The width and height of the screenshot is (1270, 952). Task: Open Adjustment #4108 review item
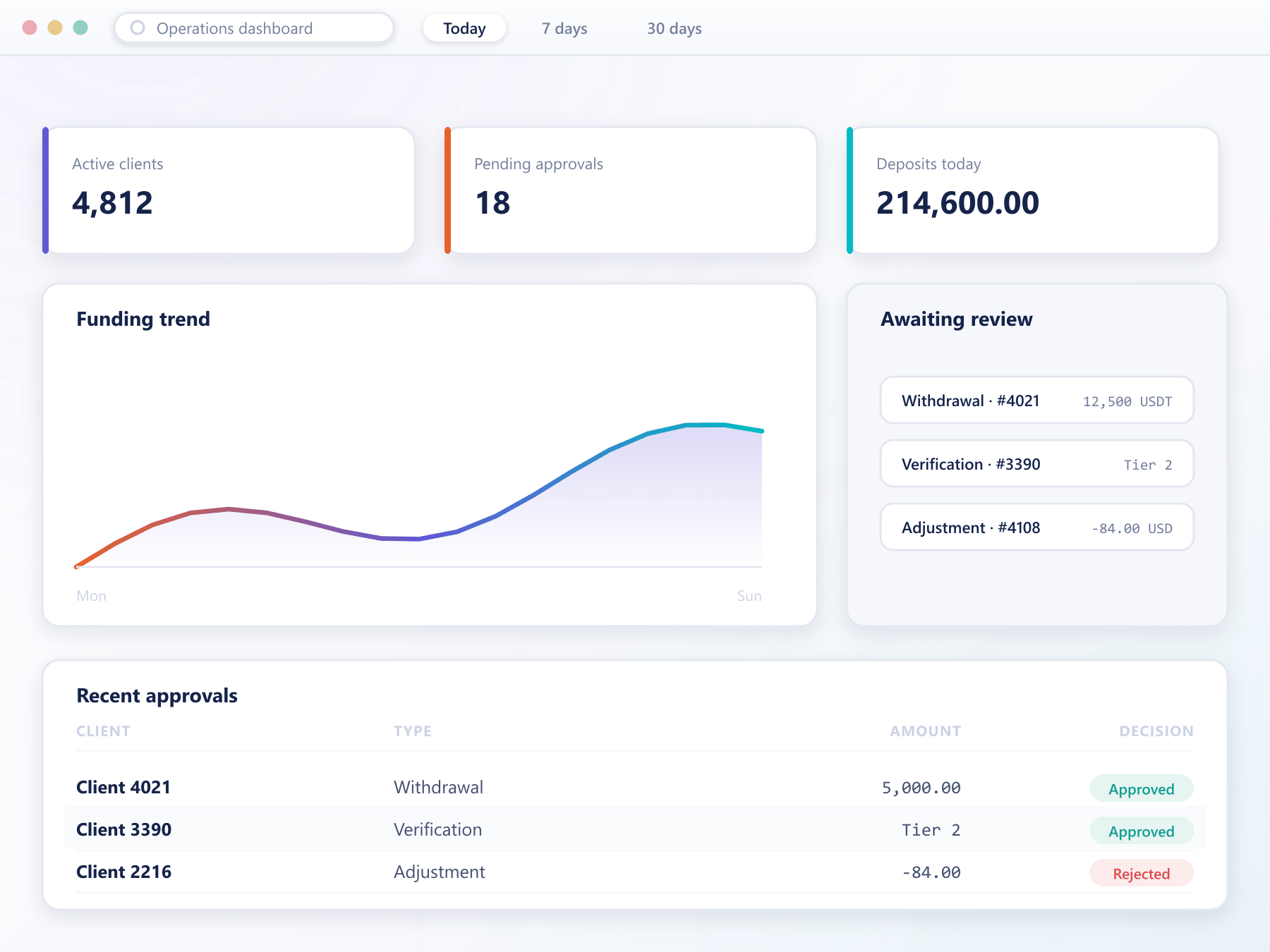pos(1037,527)
